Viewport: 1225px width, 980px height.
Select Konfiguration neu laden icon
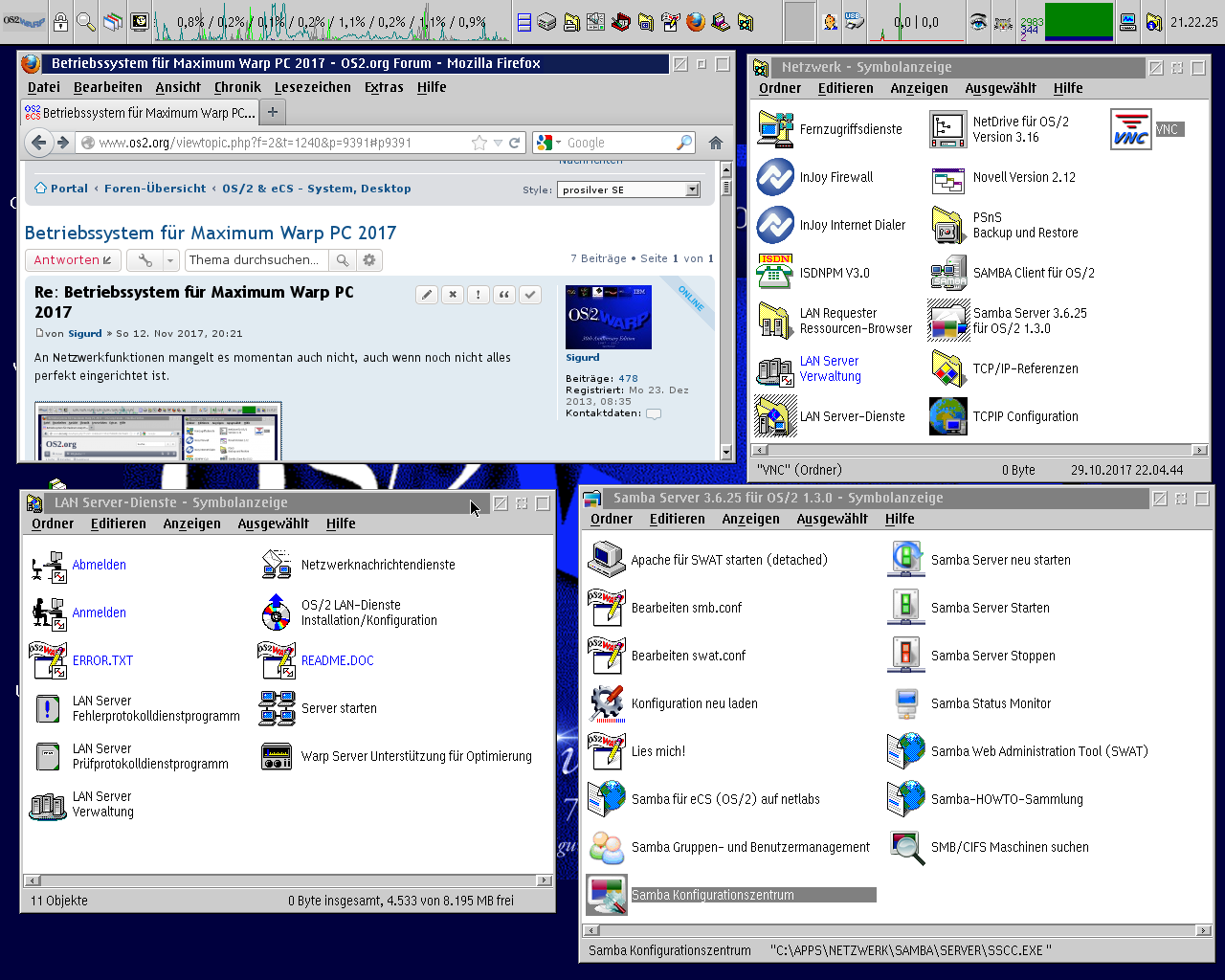(x=607, y=703)
